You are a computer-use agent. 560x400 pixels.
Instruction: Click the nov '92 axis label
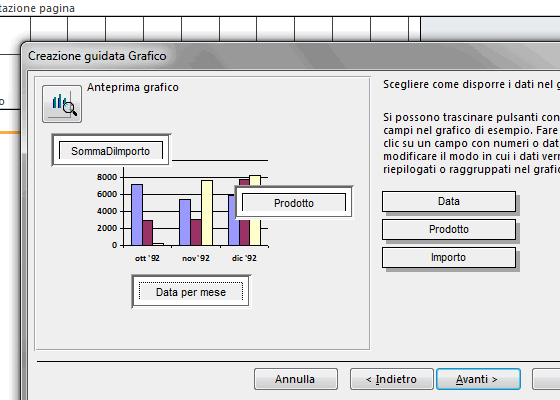196,258
